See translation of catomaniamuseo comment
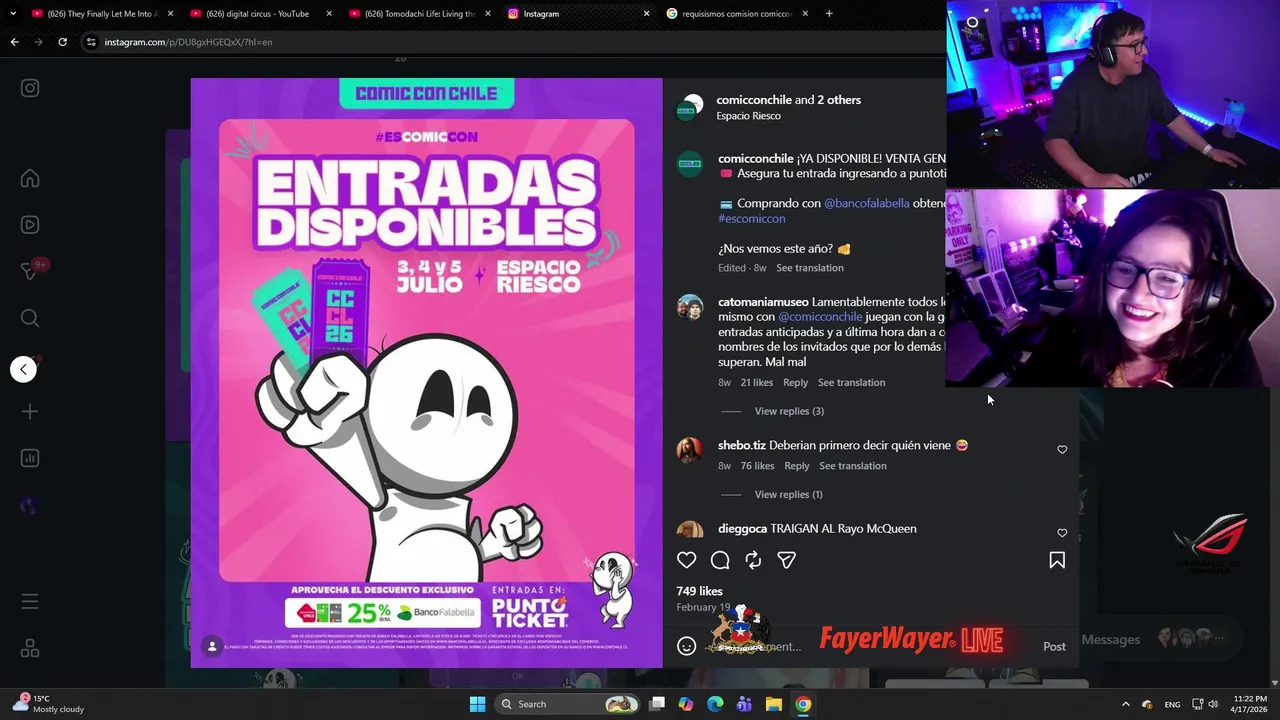 pyautogui.click(x=851, y=382)
